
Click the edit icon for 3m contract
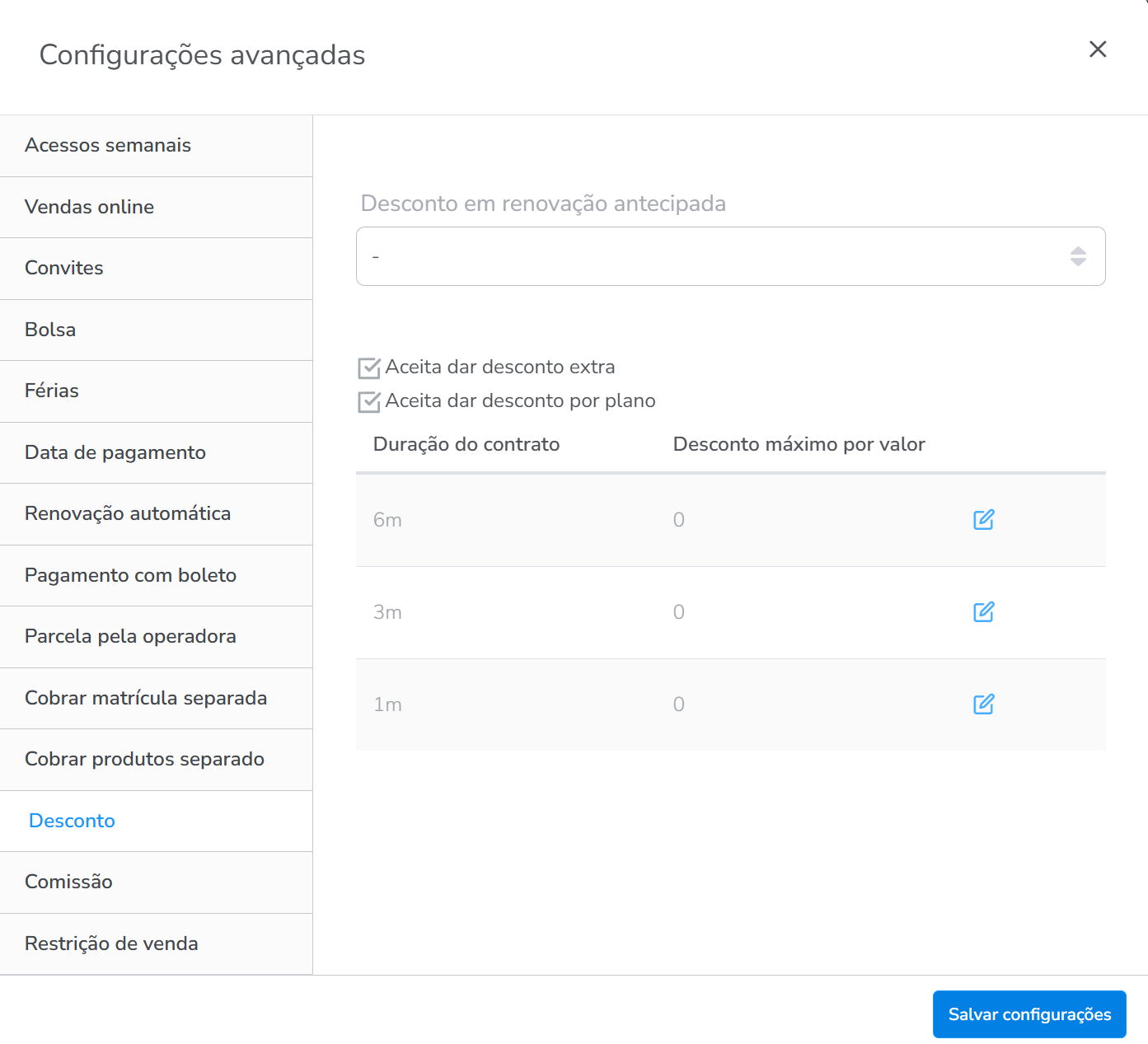tap(983, 612)
